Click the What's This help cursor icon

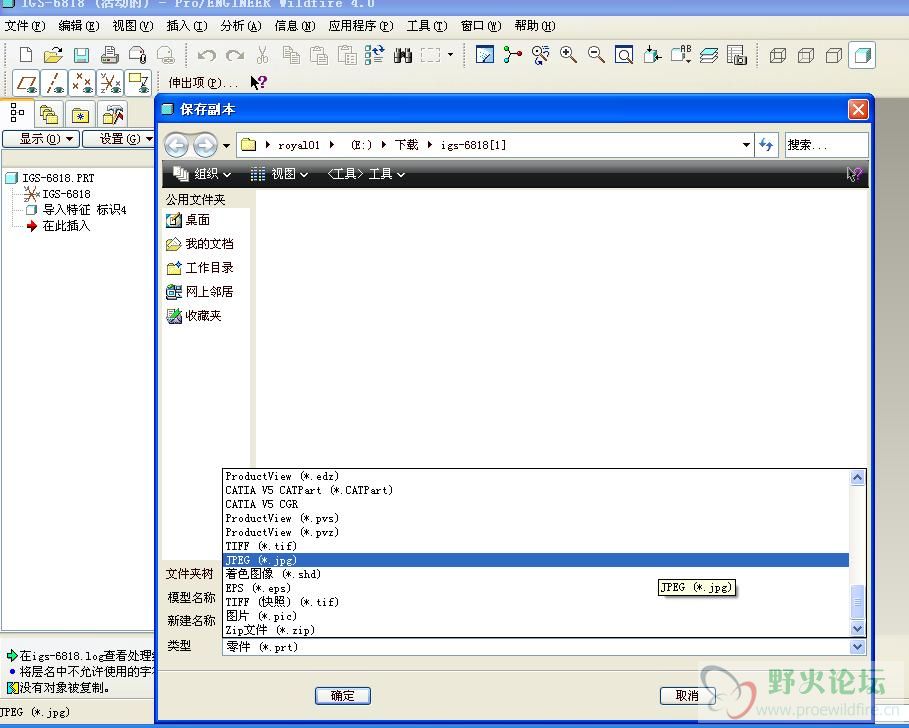click(x=258, y=82)
